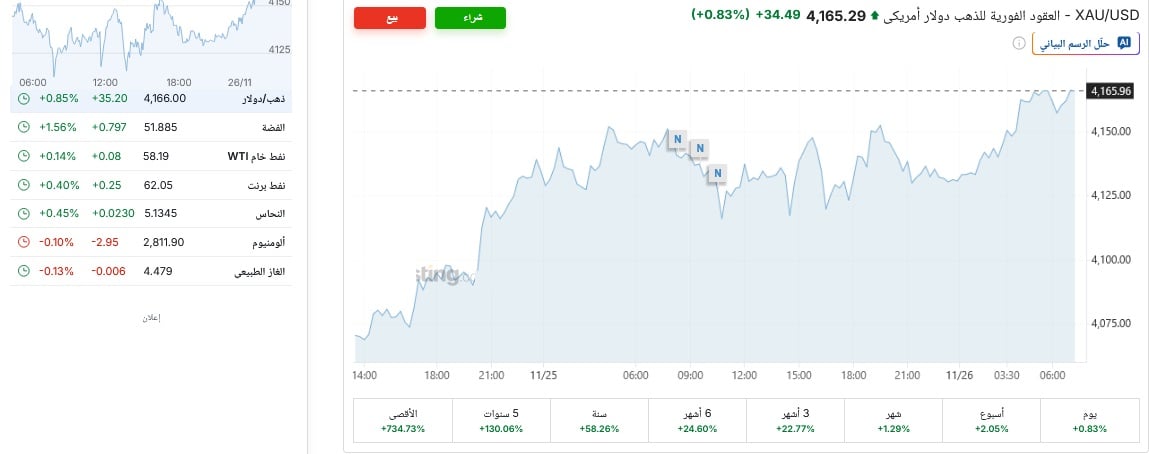Click the clock icon in the copper row
1149x454 pixels.
24,213
